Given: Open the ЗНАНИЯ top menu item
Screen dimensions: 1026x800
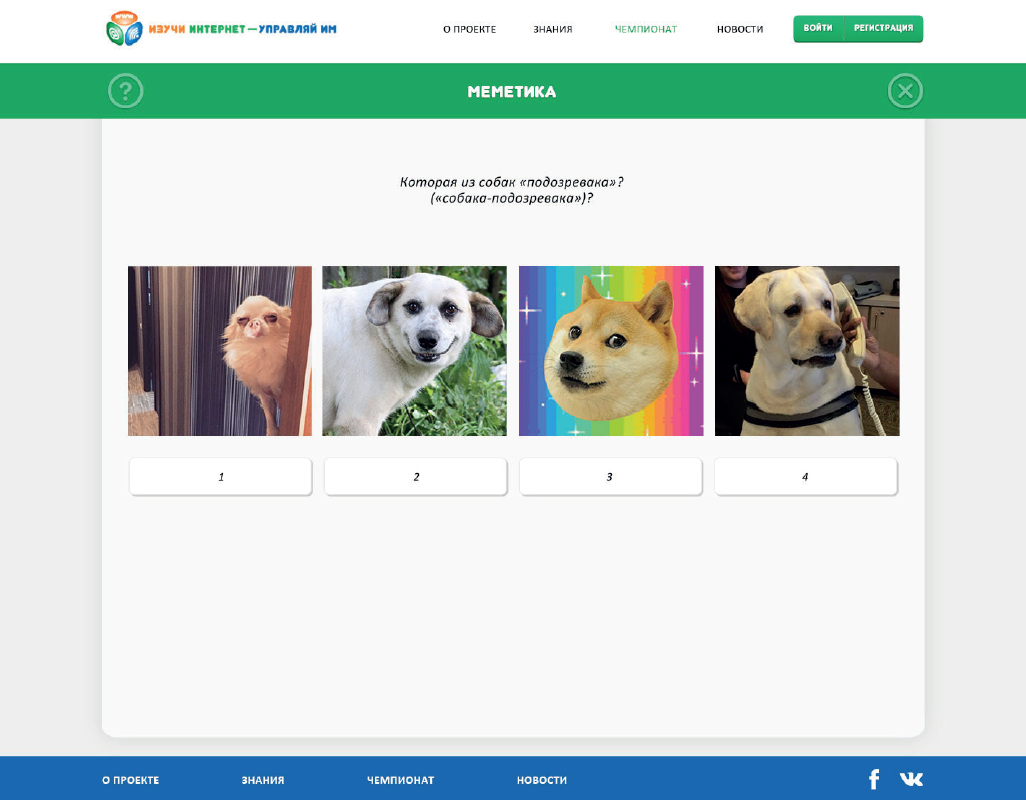Looking at the screenshot, I should 552,29.
